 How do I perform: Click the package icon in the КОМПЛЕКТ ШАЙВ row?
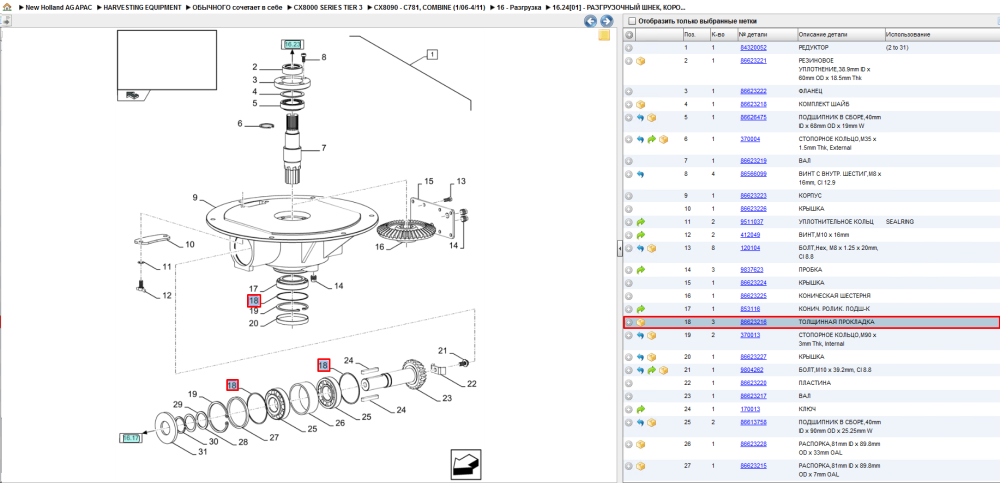click(641, 104)
